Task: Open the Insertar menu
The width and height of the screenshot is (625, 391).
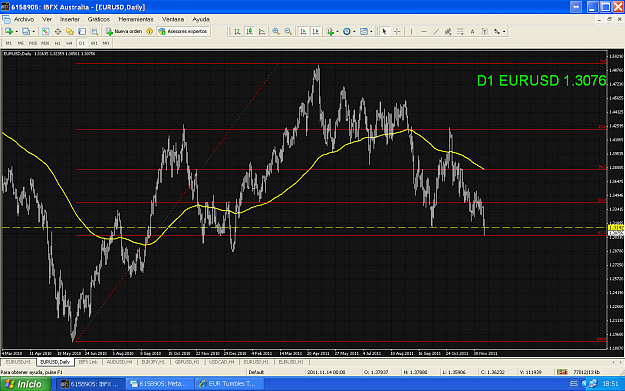Action: point(70,19)
